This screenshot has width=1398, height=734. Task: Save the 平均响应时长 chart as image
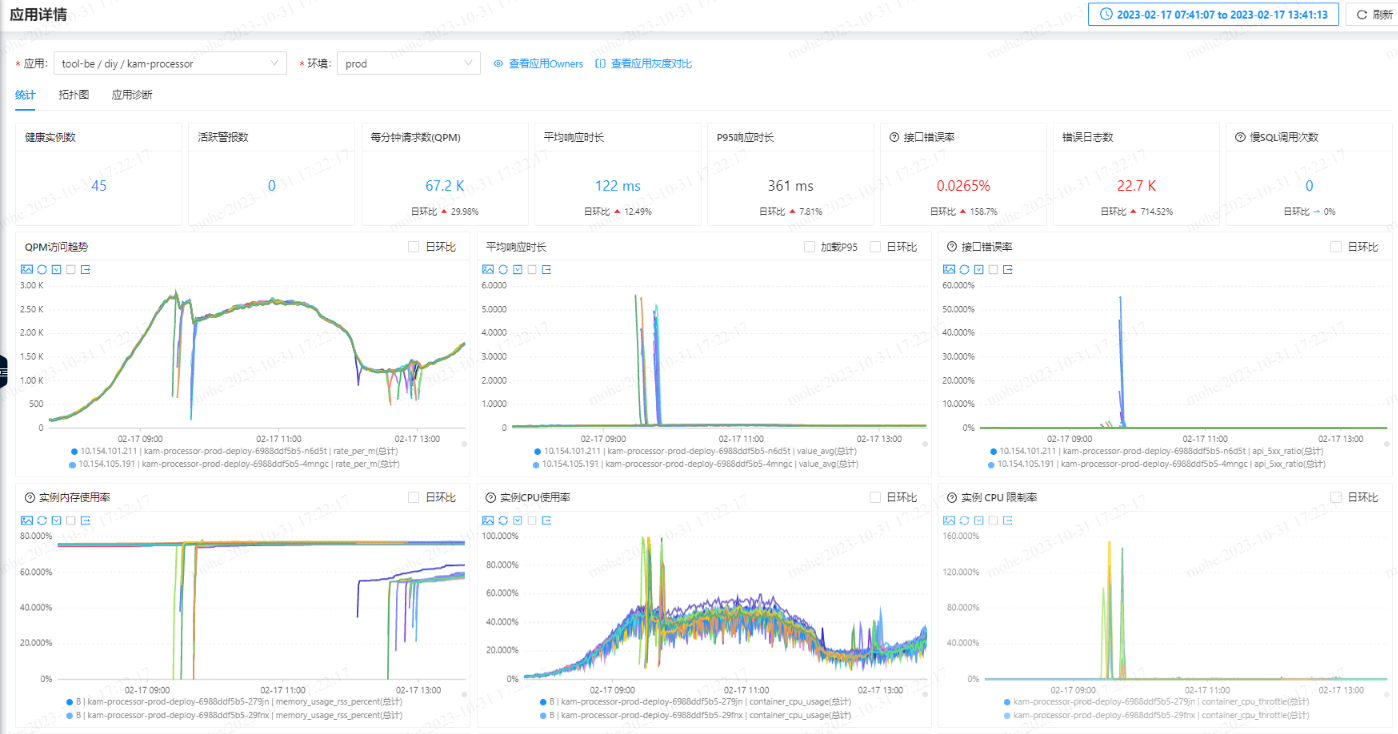coord(488,269)
